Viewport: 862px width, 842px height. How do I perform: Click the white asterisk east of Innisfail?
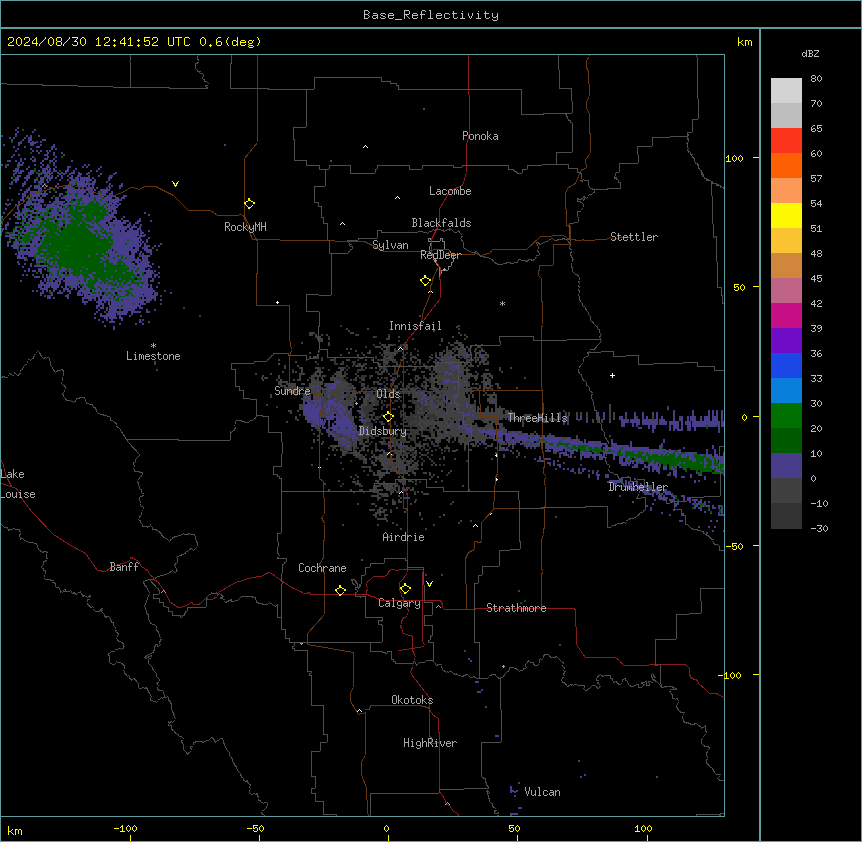(x=502, y=303)
